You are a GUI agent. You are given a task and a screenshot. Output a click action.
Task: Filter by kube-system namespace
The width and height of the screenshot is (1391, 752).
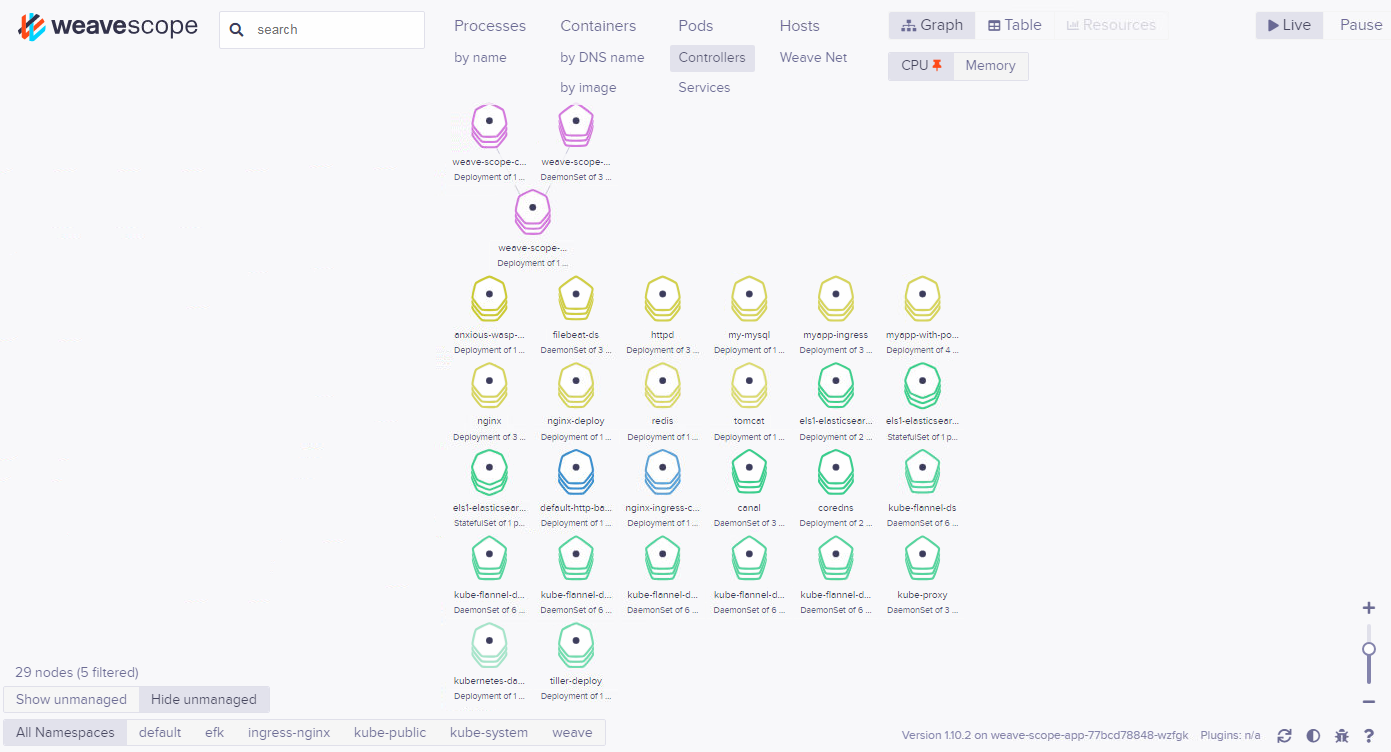click(x=489, y=732)
